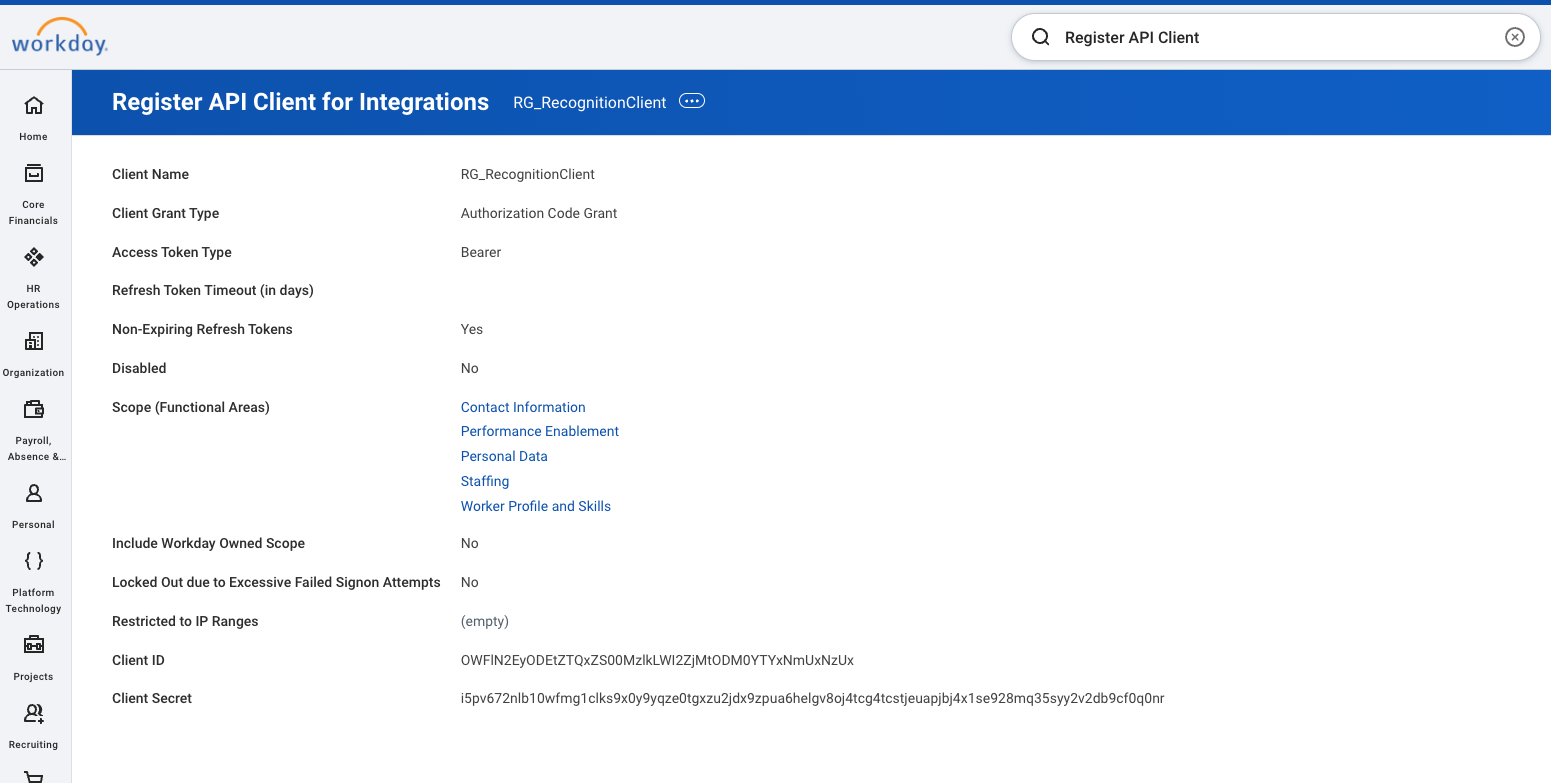Viewport: 1551px width, 783px height.
Task: Click the Client ID label
Action: (x=138, y=660)
